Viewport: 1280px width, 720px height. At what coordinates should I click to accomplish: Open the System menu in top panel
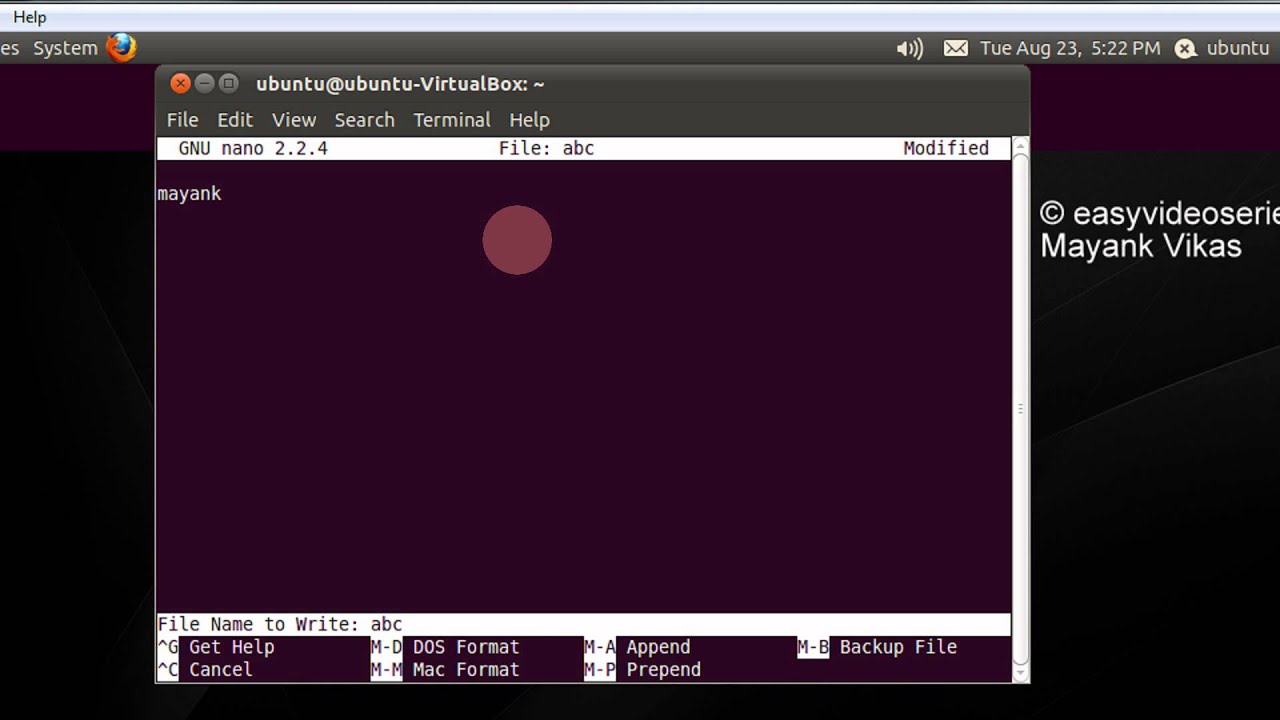(x=65, y=48)
